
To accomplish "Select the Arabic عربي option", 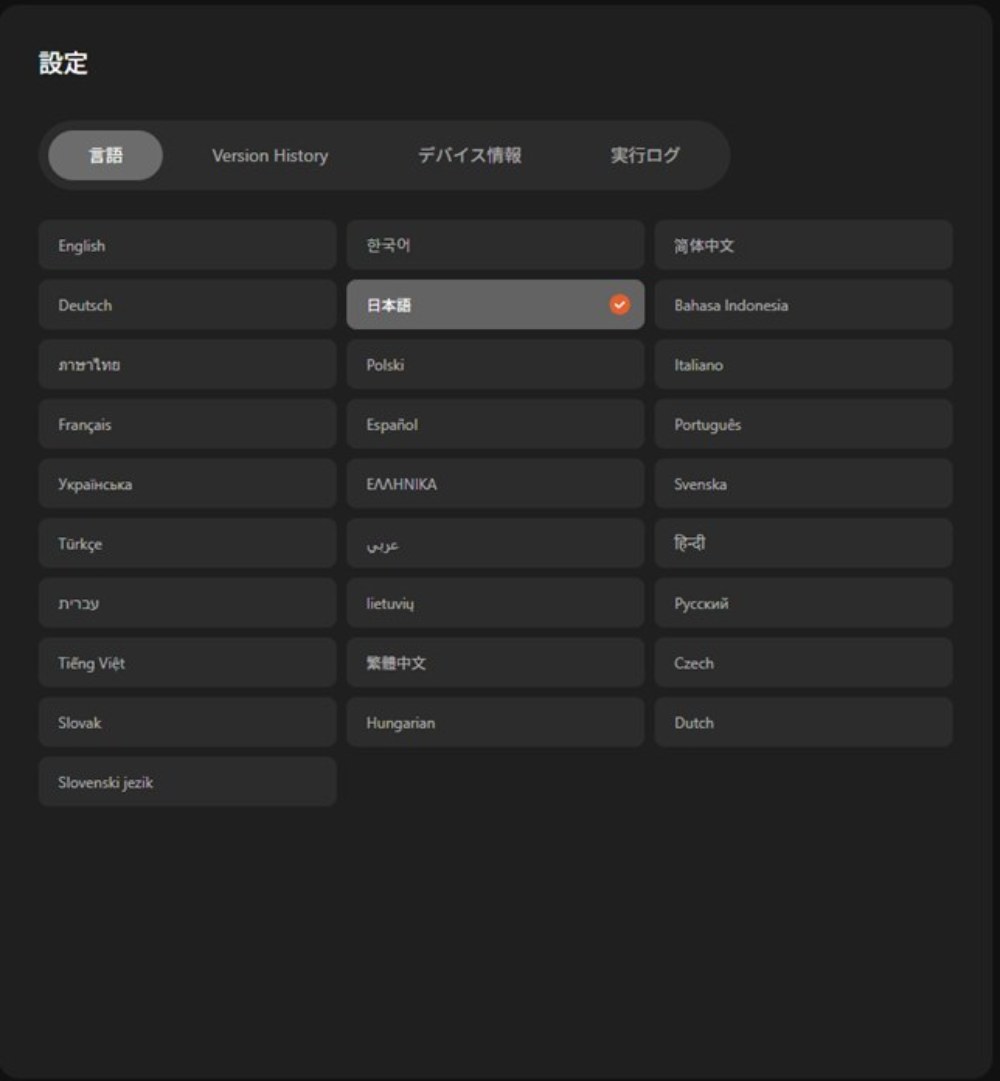I will click(x=496, y=544).
